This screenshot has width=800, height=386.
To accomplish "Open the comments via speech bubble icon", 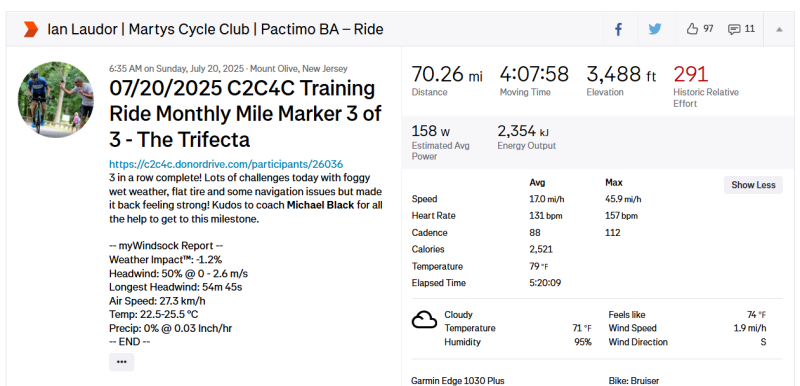I will coord(734,29).
